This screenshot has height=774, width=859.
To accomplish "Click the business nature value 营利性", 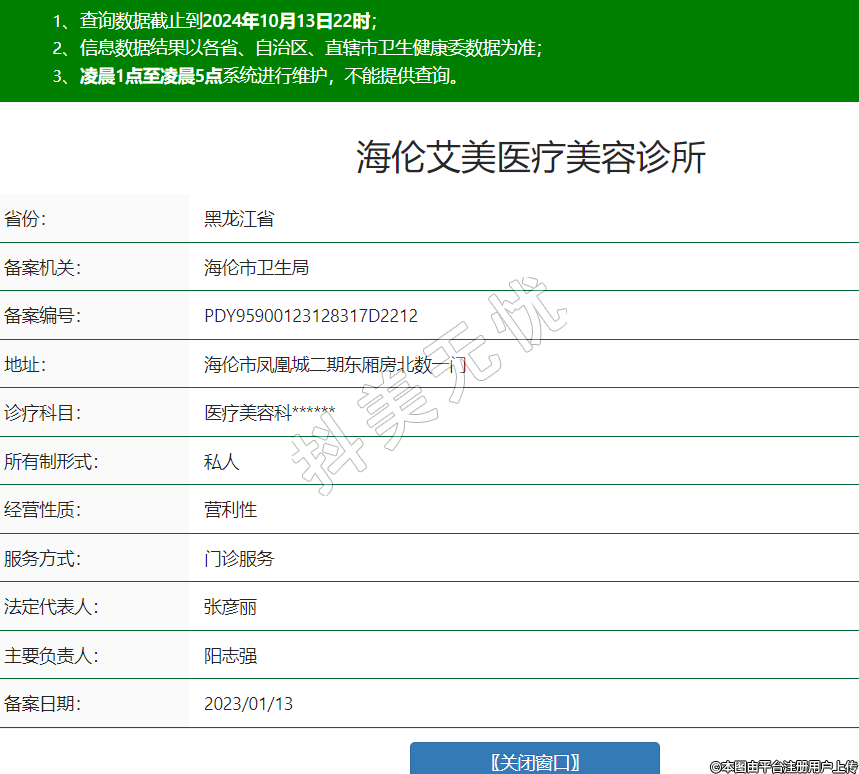I will pos(231,510).
